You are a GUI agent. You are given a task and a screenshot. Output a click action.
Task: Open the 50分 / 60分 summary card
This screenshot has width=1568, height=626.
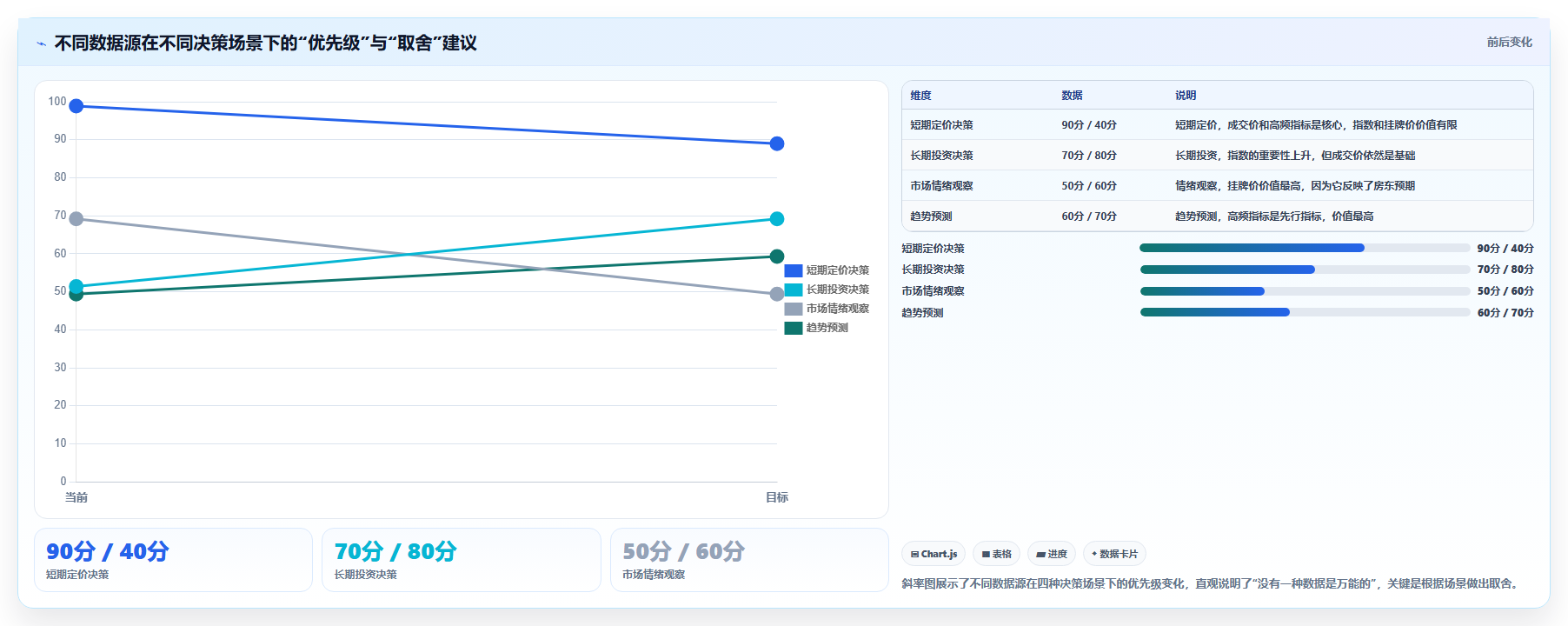(749, 560)
